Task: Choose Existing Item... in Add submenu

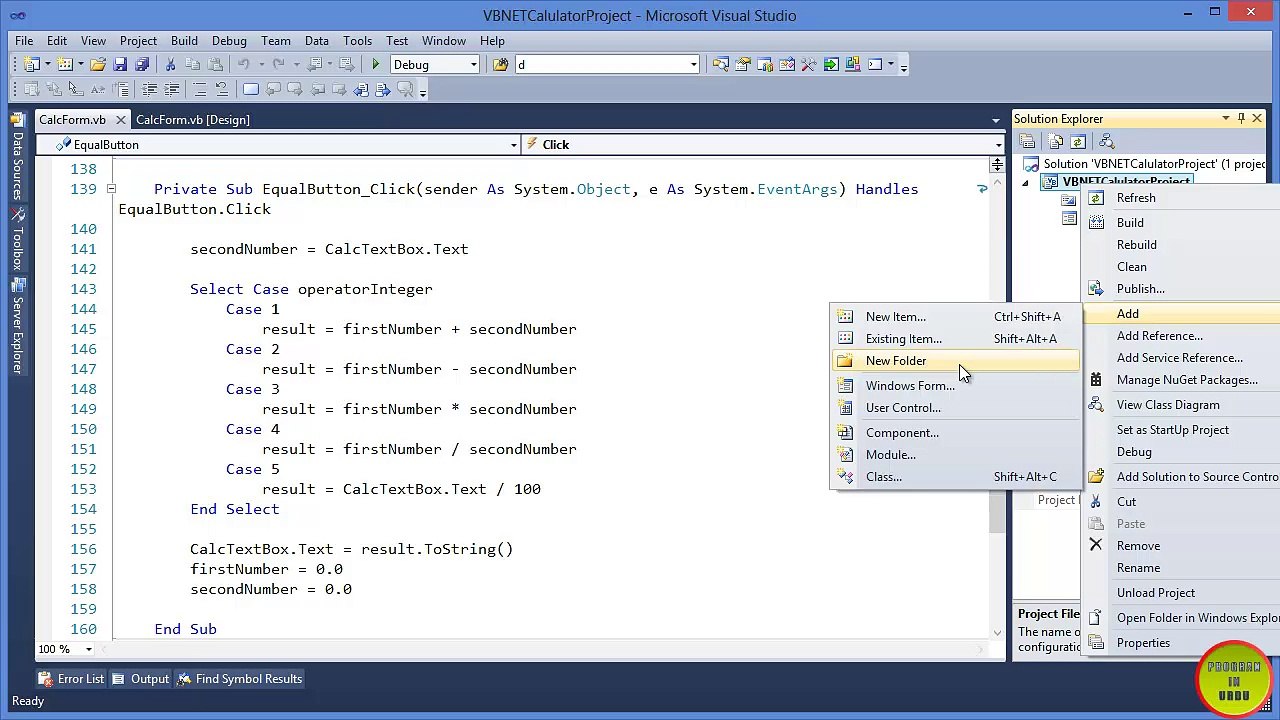Action: [x=955, y=339]
